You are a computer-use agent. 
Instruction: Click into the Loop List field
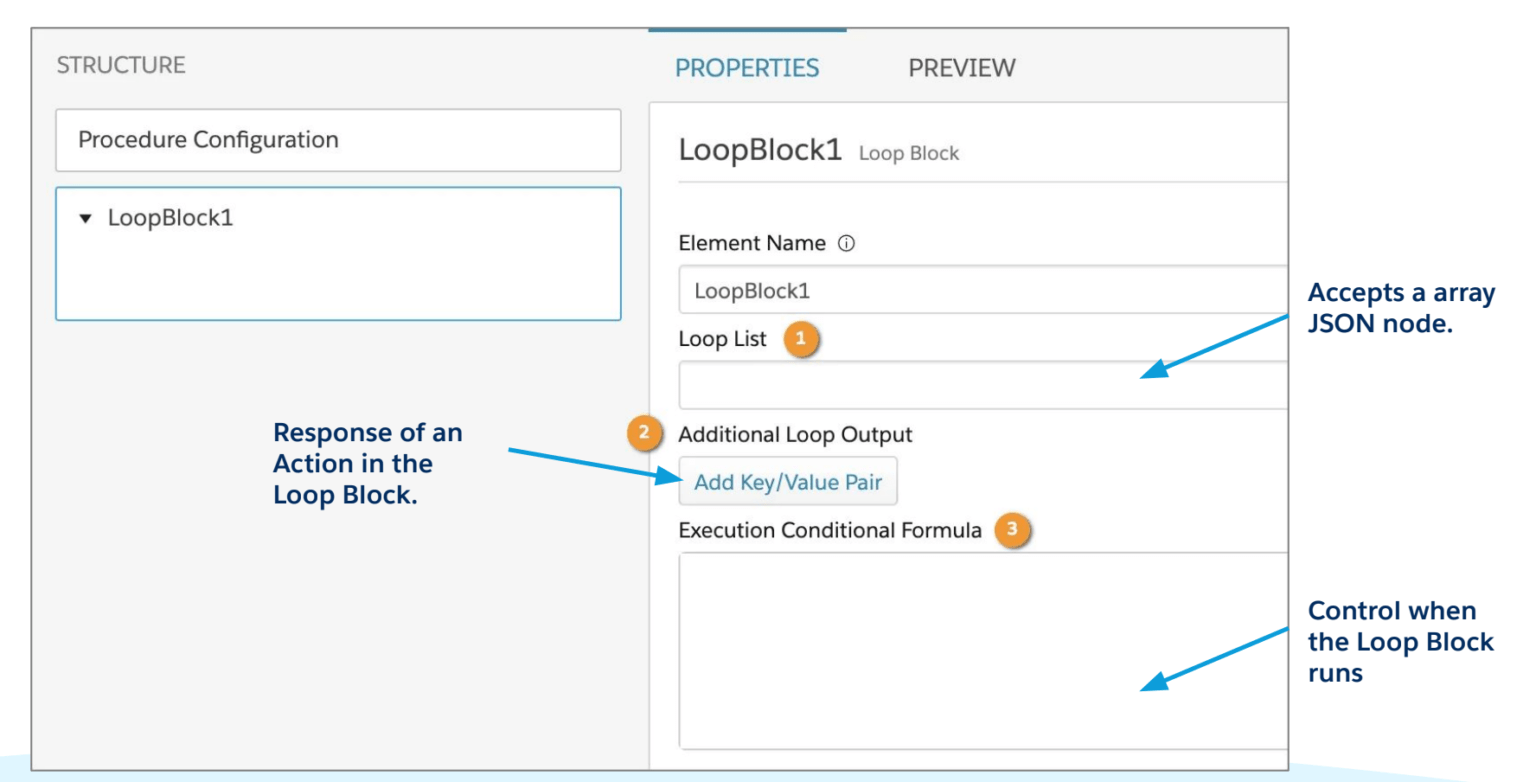(980, 386)
